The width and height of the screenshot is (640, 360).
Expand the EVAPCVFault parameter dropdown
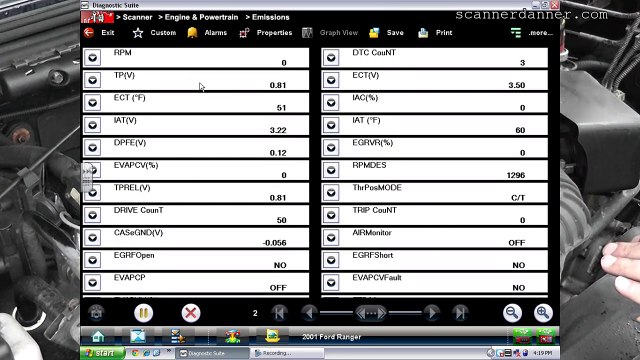(331, 282)
